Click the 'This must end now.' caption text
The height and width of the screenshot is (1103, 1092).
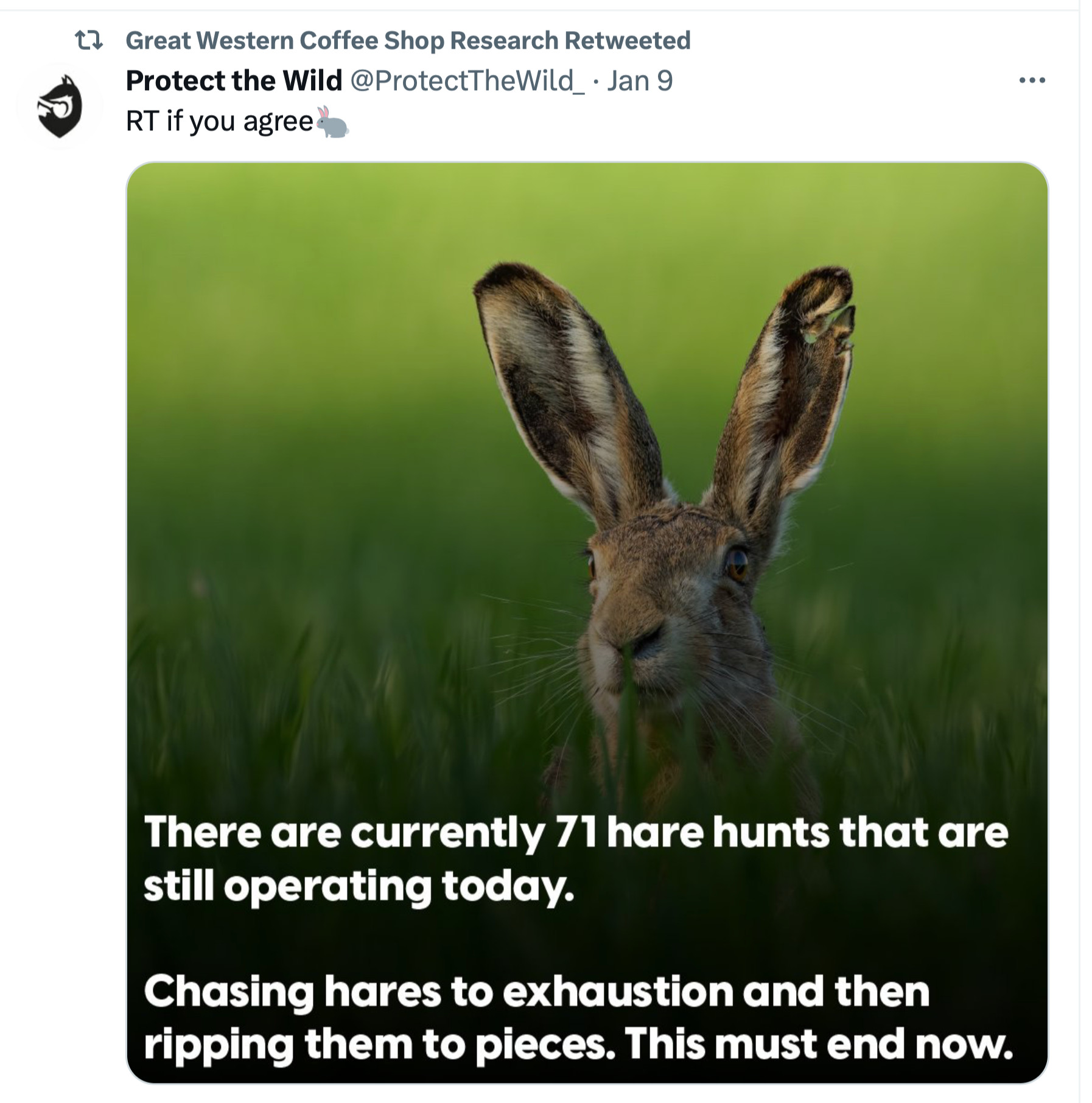(819, 1044)
